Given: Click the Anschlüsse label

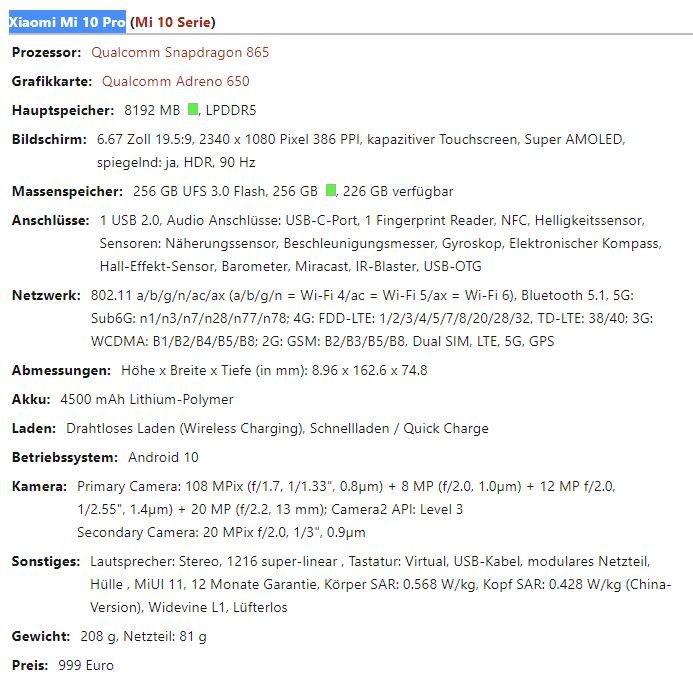Looking at the screenshot, I should pyautogui.click(x=50, y=220).
